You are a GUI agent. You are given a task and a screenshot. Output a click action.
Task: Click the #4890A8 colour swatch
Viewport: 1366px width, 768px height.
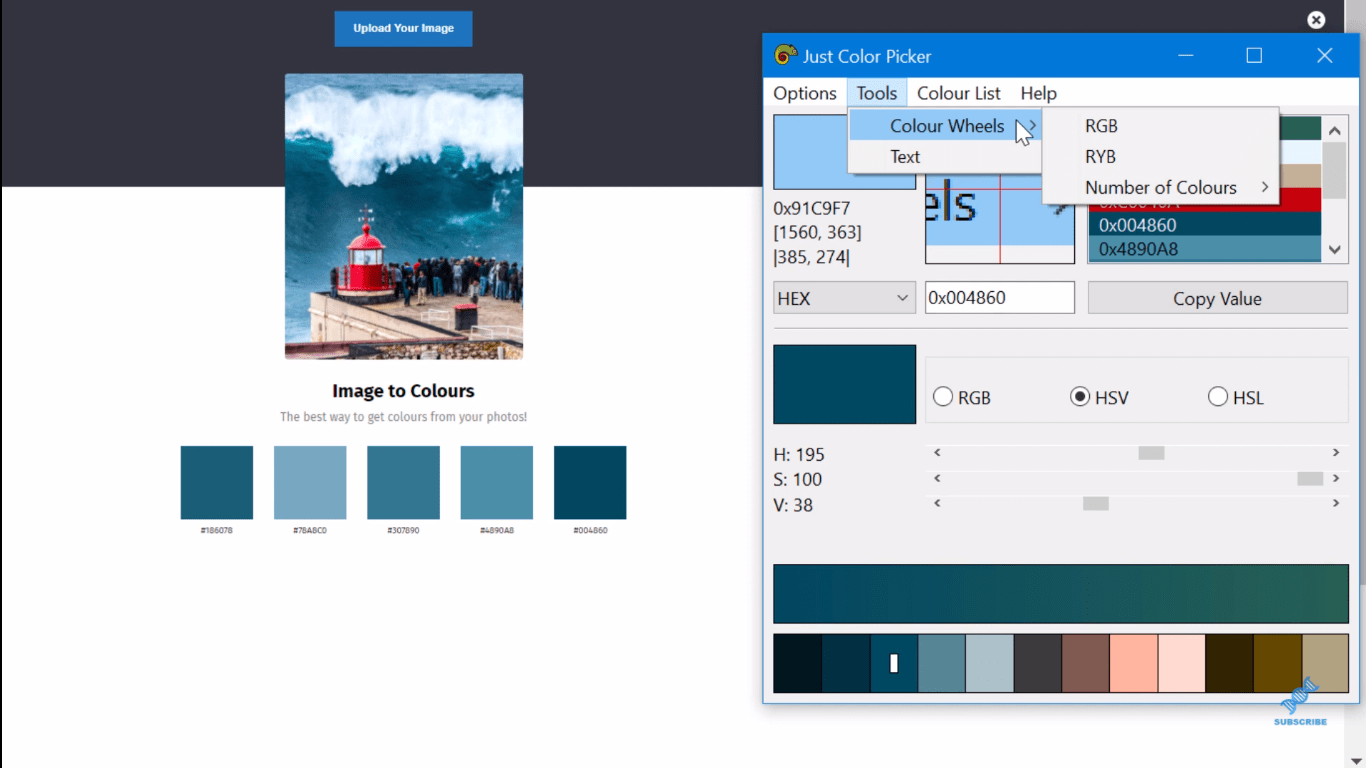point(497,483)
